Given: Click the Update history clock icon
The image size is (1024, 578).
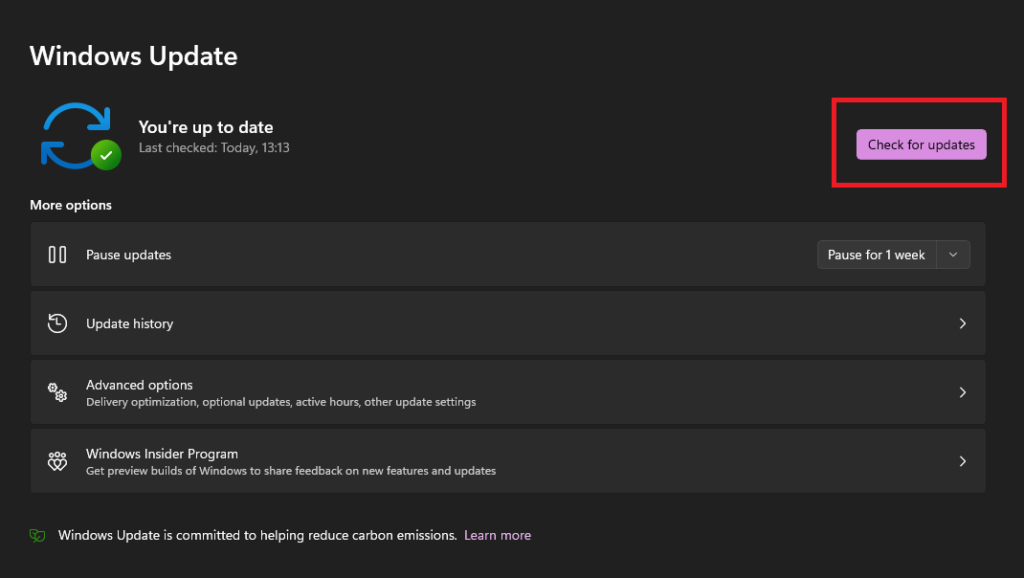Looking at the screenshot, I should pyautogui.click(x=58, y=323).
